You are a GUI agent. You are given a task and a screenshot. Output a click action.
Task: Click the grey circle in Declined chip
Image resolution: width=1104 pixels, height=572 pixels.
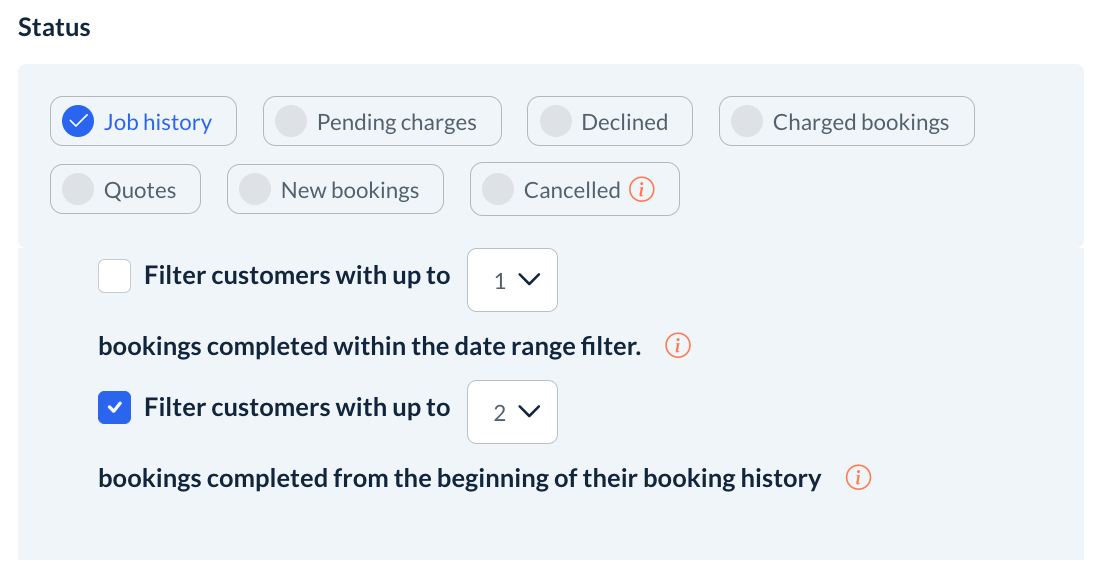point(555,122)
